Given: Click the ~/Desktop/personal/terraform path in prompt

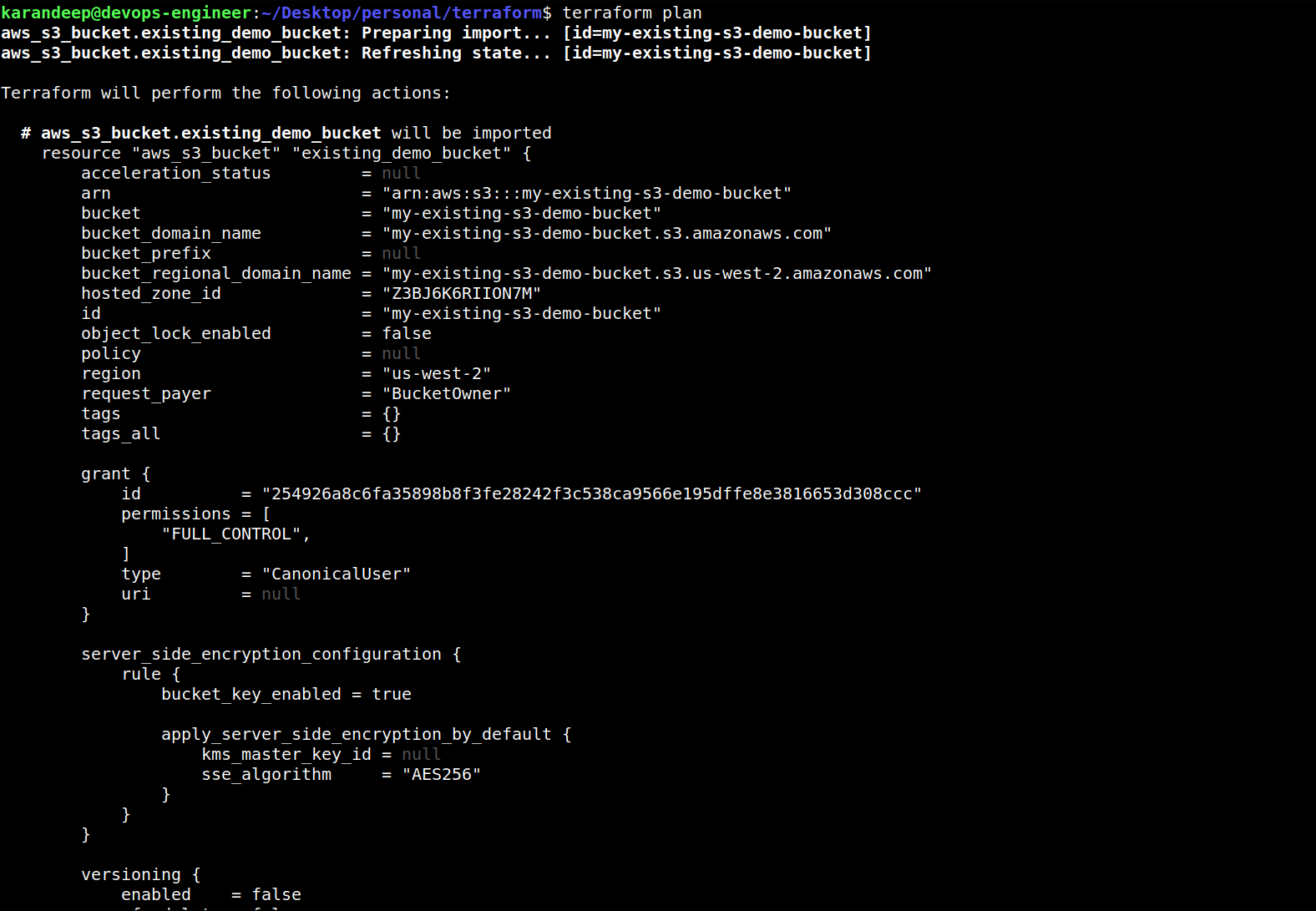Looking at the screenshot, I should point(402,13).
